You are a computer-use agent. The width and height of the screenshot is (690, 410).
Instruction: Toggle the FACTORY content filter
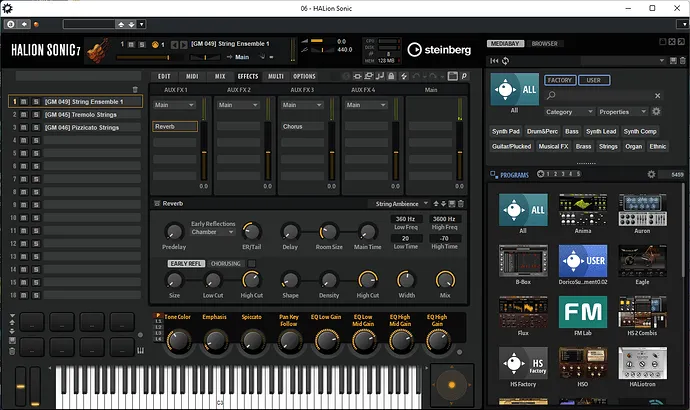tap(560, 80)
